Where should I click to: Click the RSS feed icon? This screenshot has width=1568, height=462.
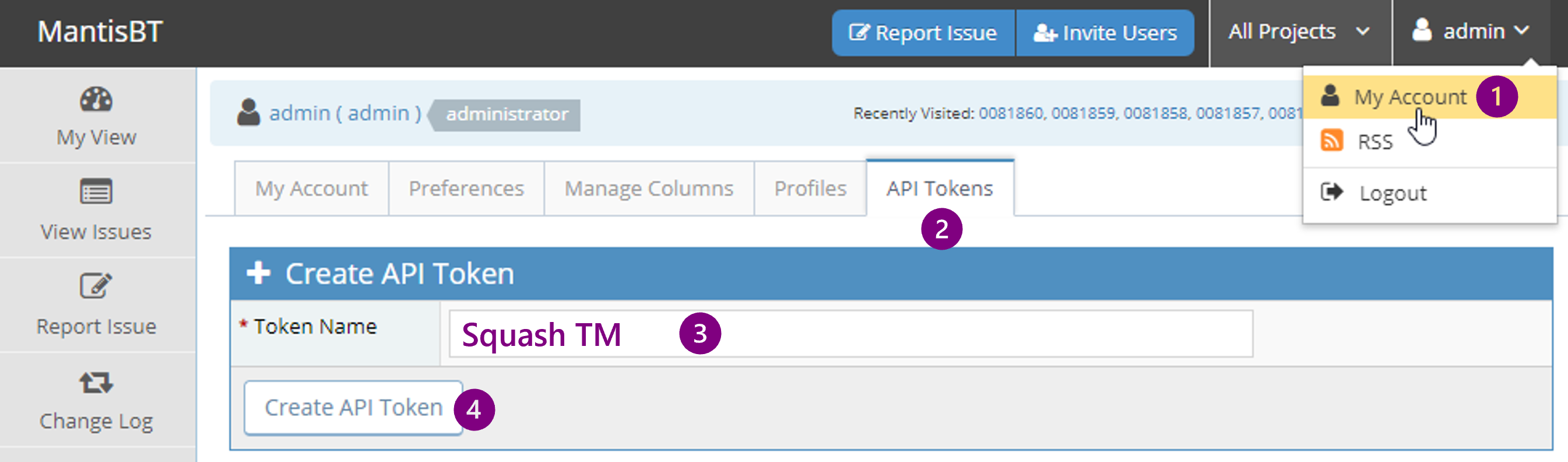pos(1331,141)
